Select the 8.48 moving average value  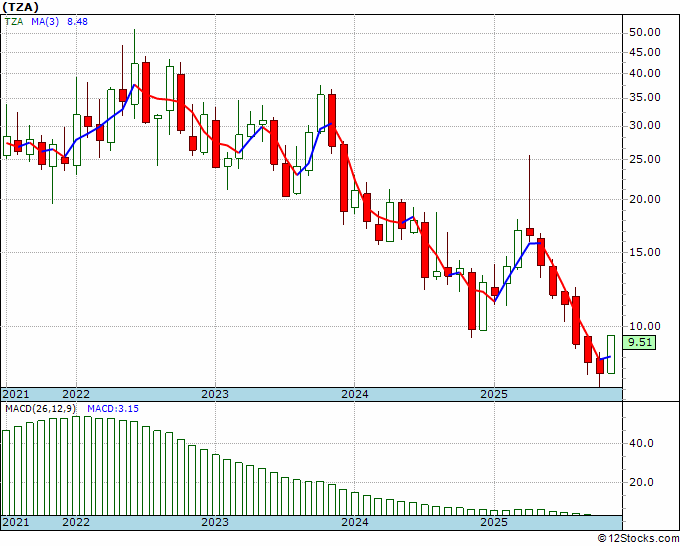click(77, 21)
